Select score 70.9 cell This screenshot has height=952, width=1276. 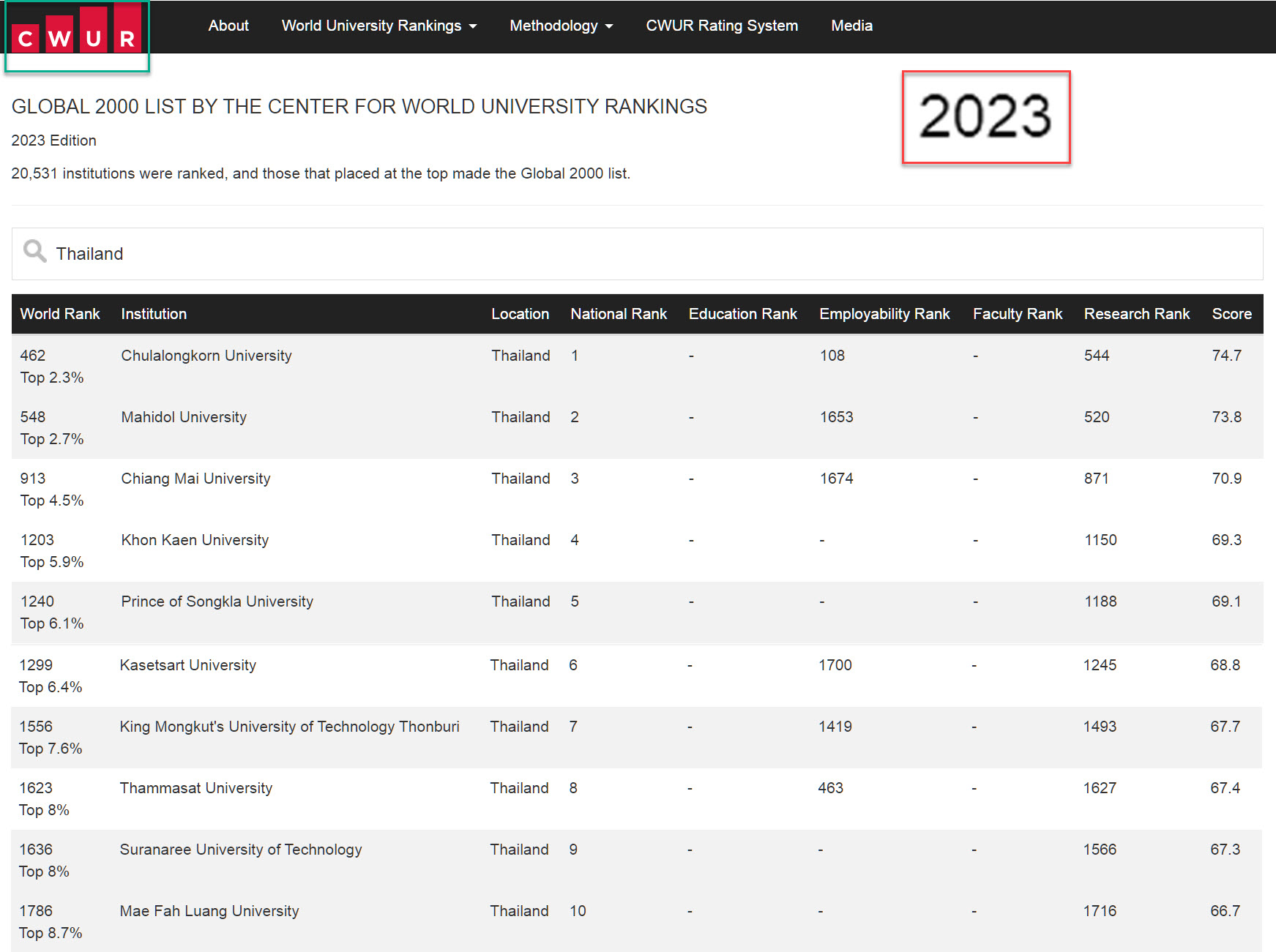click(x=1226, y=479)
